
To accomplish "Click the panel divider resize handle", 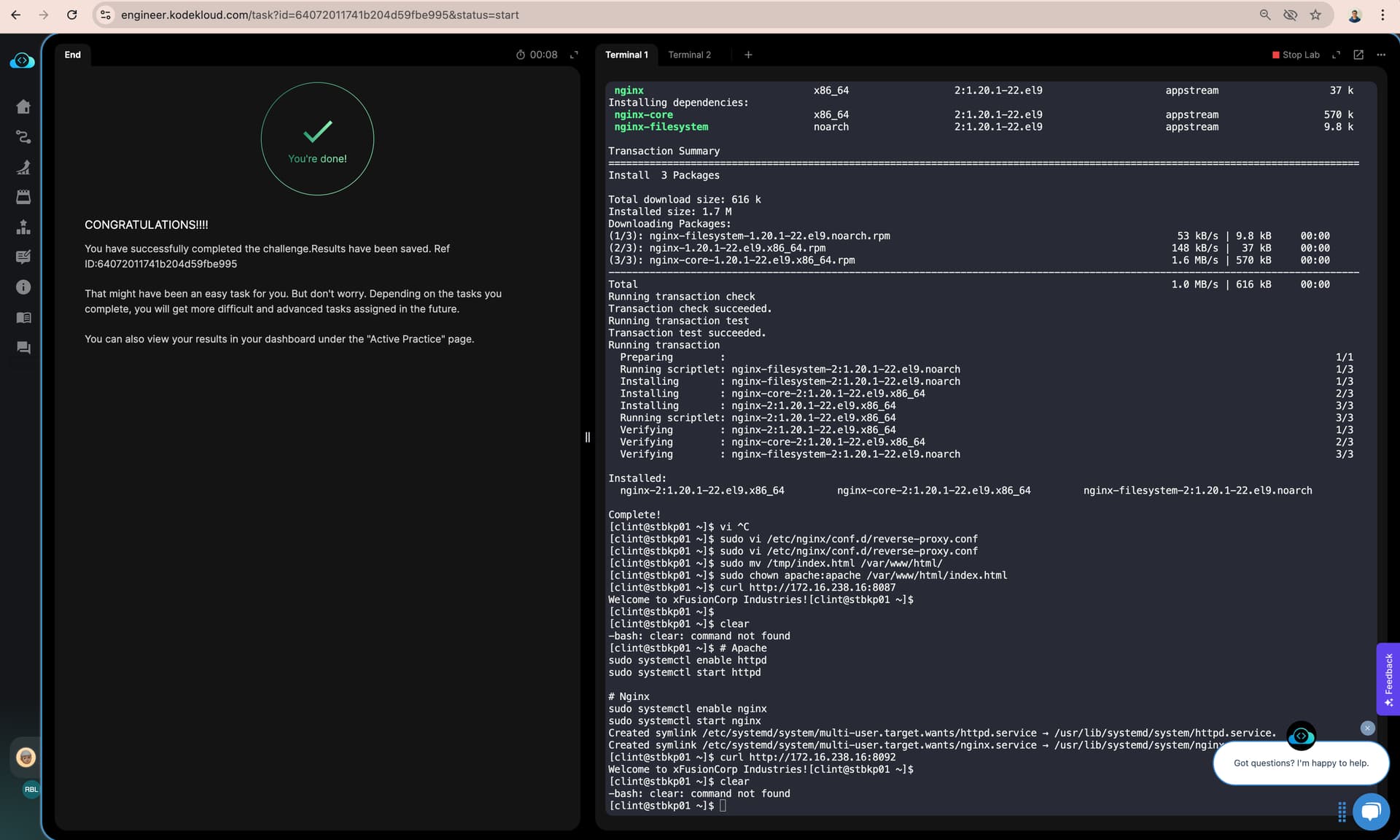I will 588,437.
